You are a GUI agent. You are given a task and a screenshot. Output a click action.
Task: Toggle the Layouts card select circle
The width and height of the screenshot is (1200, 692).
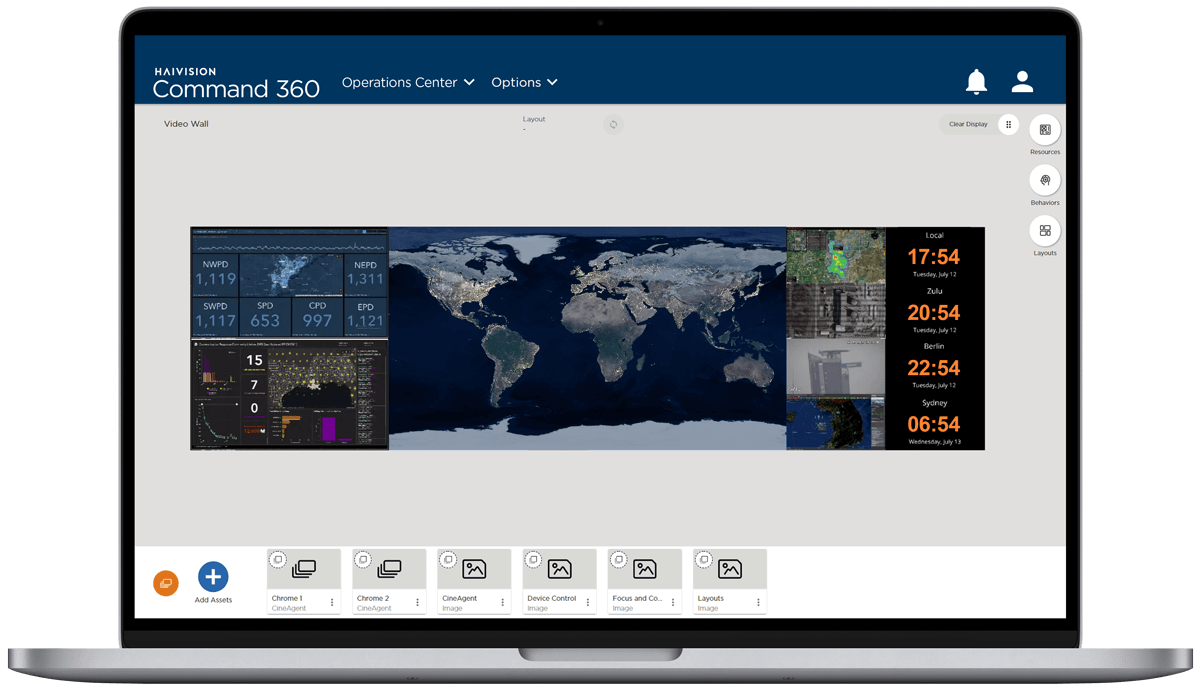[704, 560]
